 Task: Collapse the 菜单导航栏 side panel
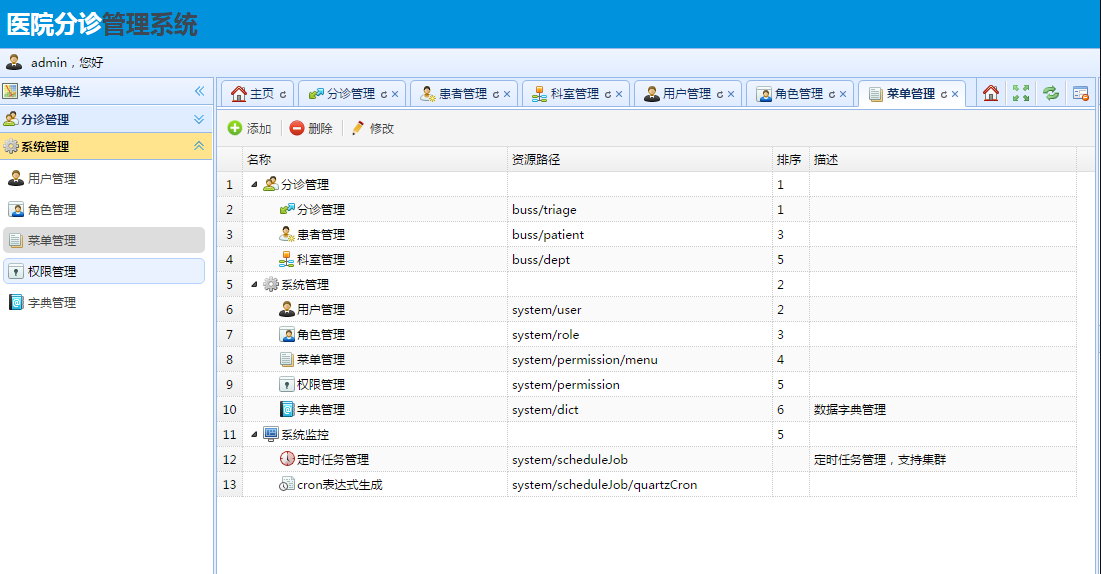pos(198,91)
